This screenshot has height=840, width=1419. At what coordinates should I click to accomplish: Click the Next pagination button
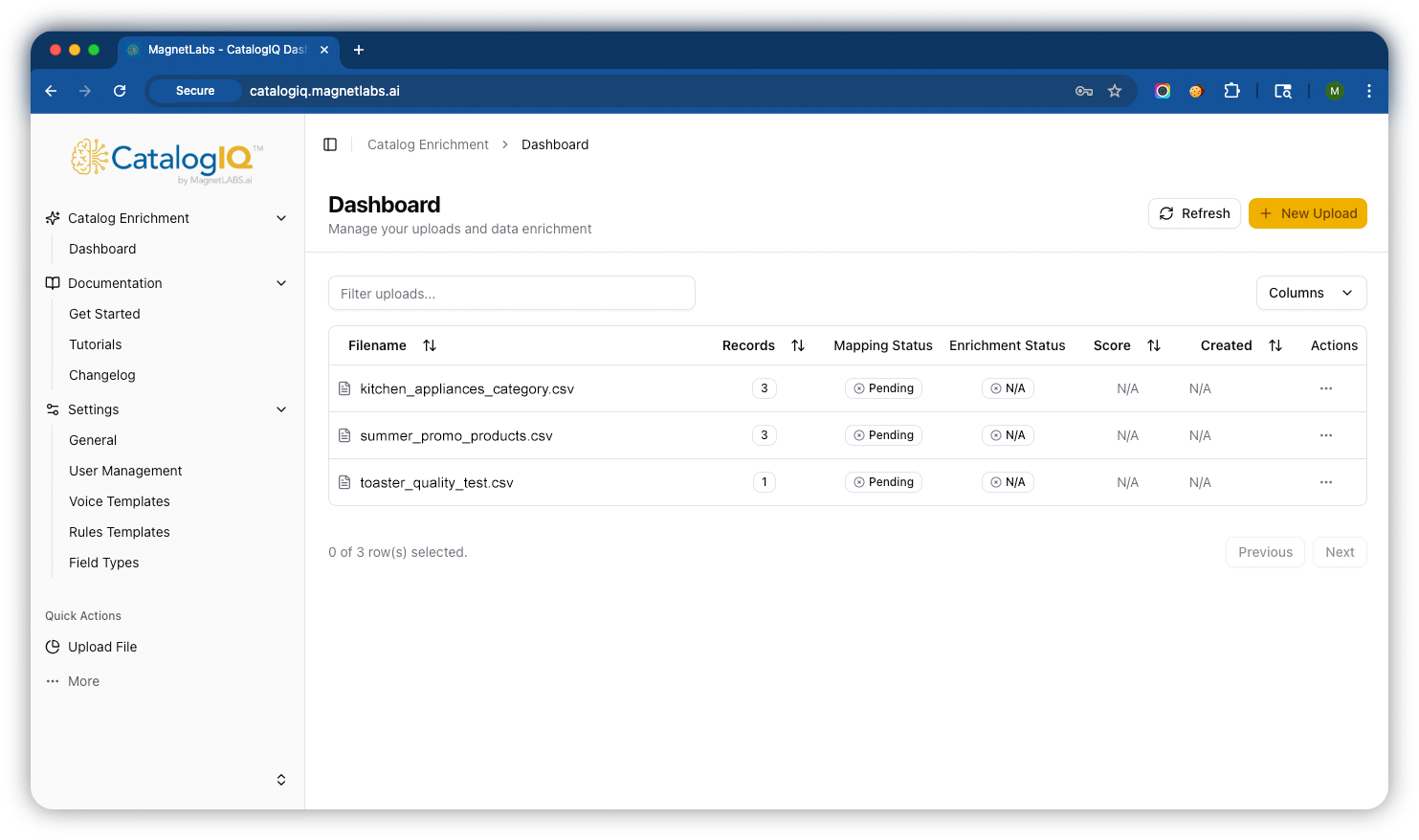point(1340,552)
